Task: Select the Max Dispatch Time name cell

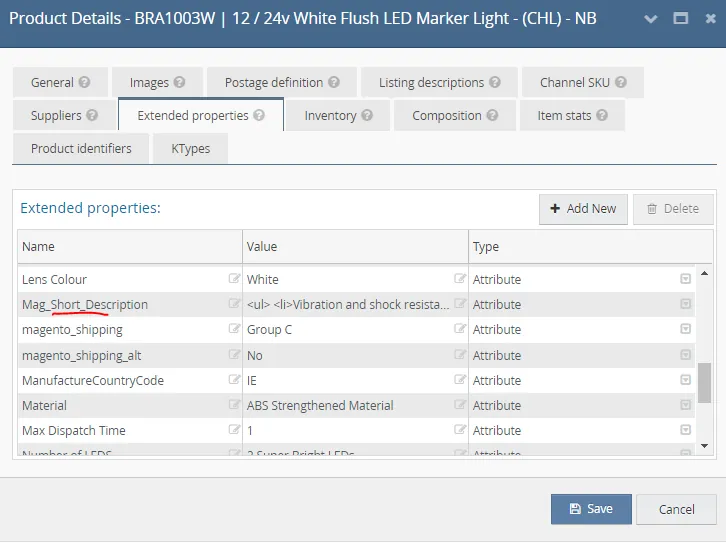Action: [130, 430]
